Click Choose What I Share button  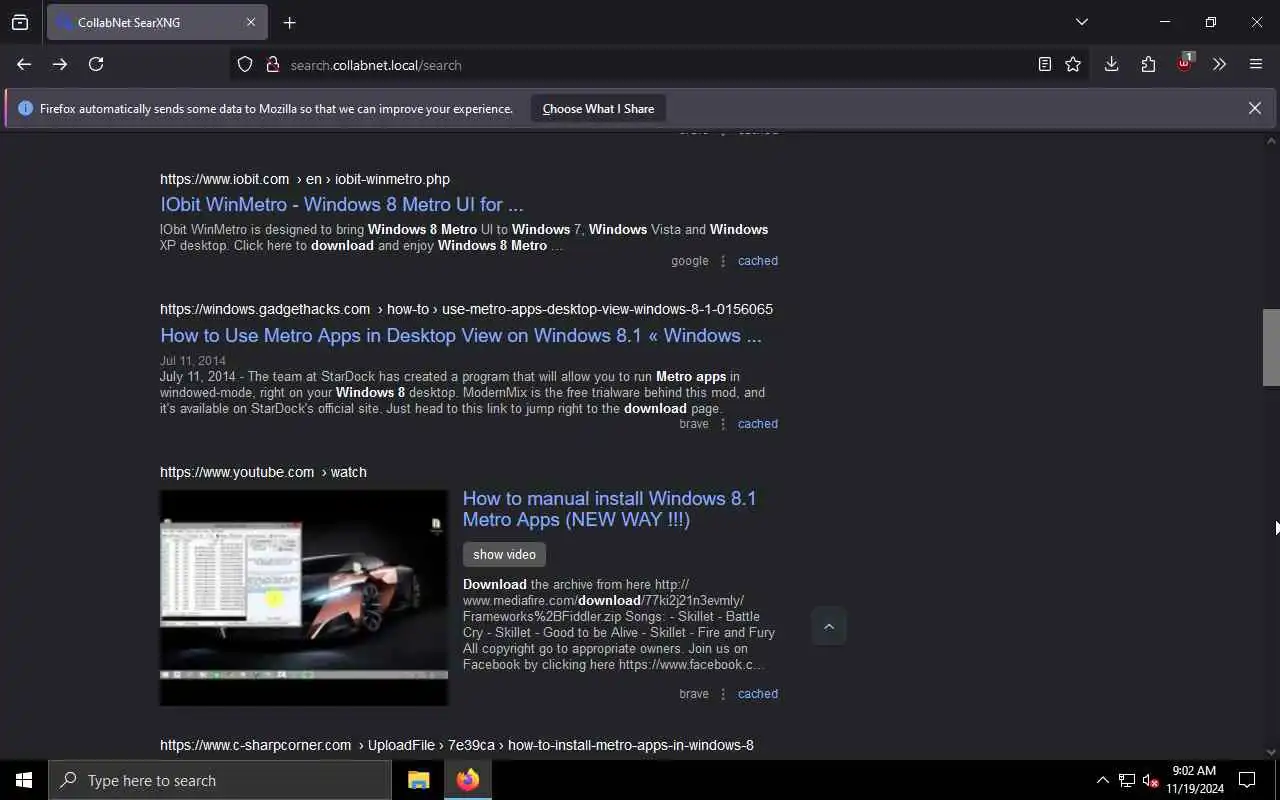point(598,108)
